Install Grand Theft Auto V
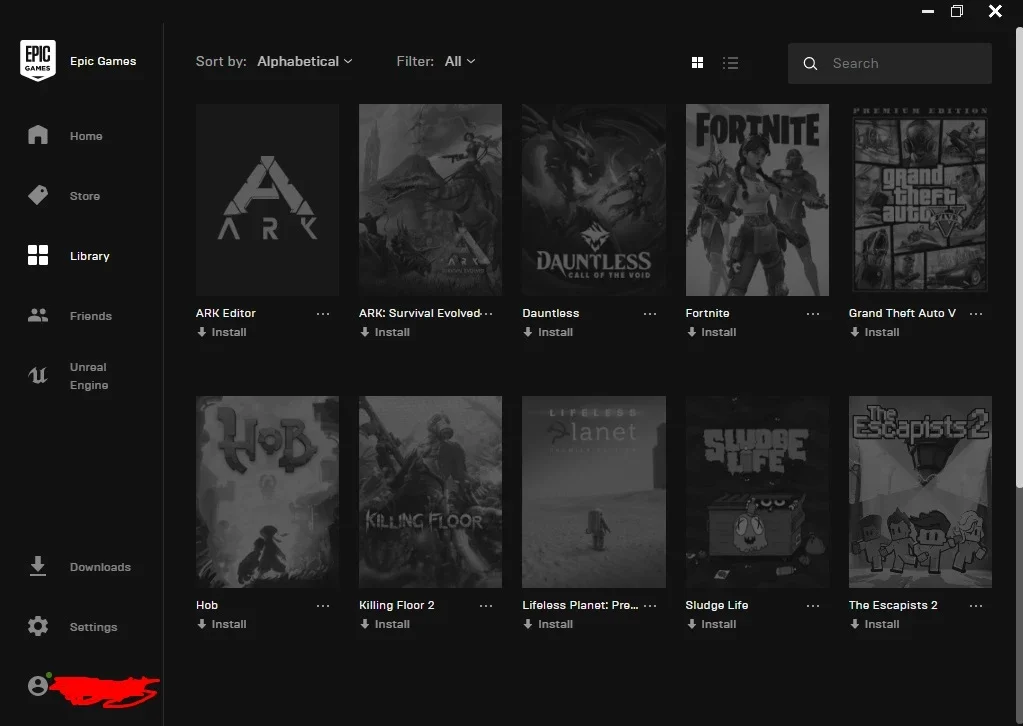1023x726 pixels. 874,332
